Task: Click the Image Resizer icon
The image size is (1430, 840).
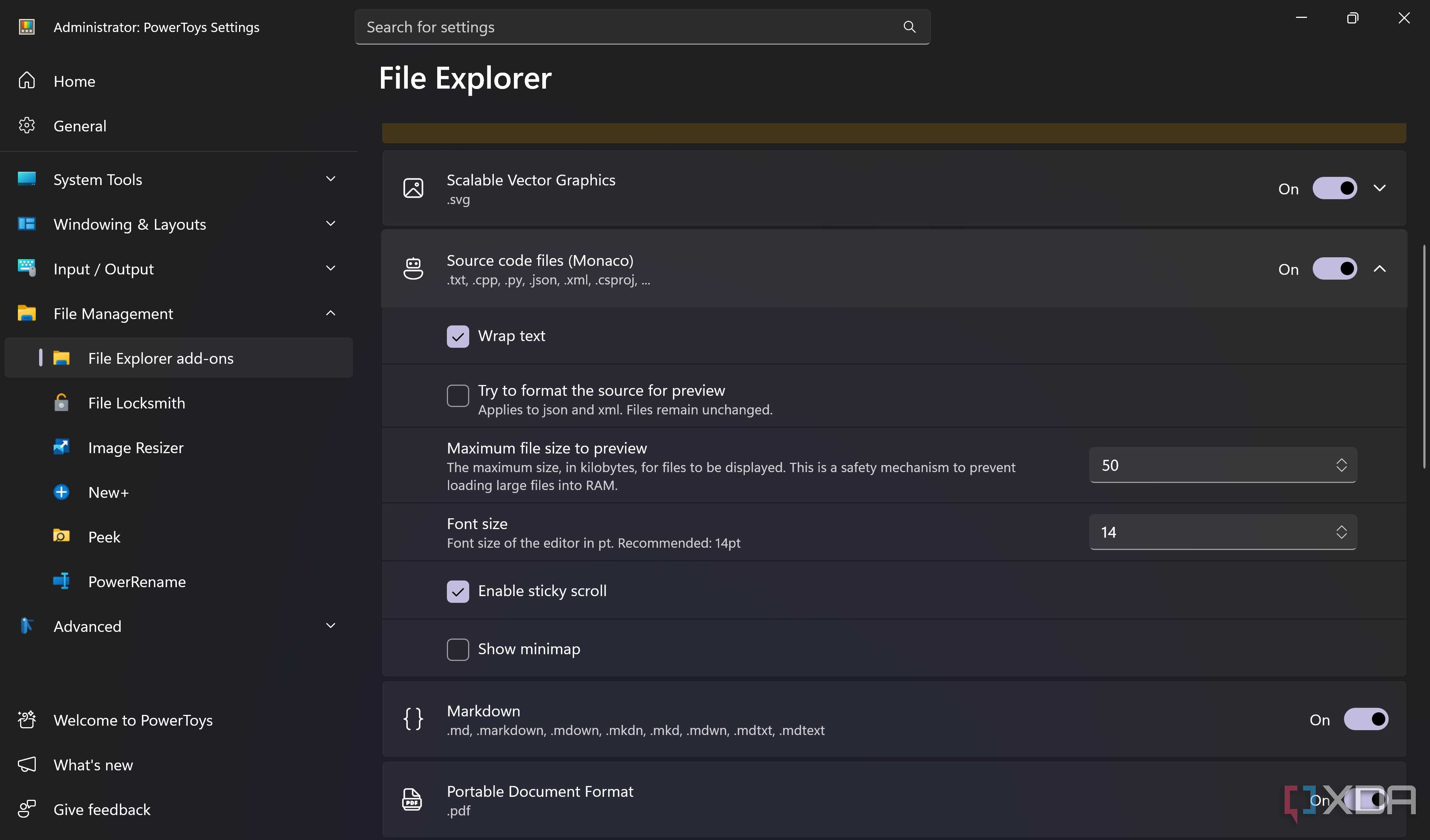Action: click(x=61, y=447)
